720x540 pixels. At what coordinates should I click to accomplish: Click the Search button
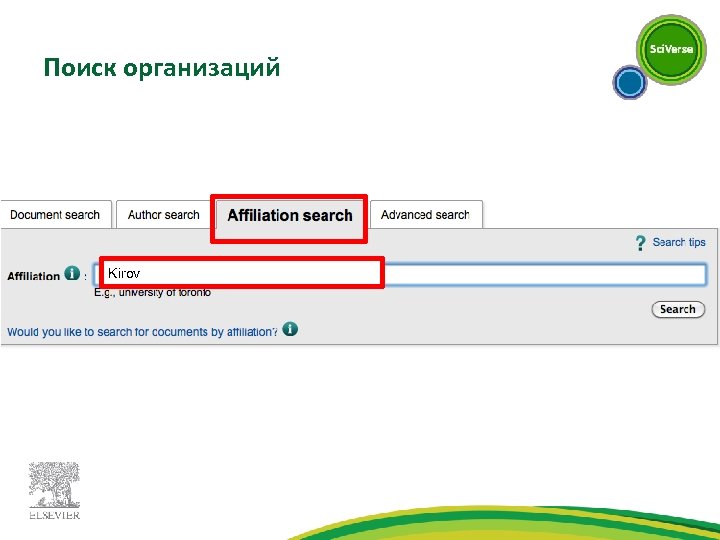coord(678,309)
